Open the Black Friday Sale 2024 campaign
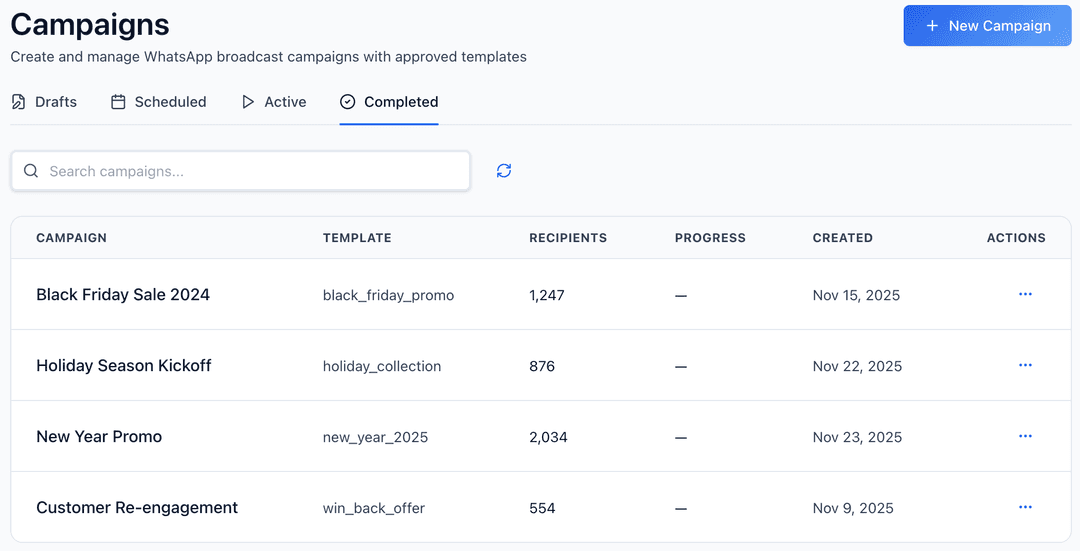Image resolution: width=1080 pixels, height=551 pixels. click(x=123, y=295)
